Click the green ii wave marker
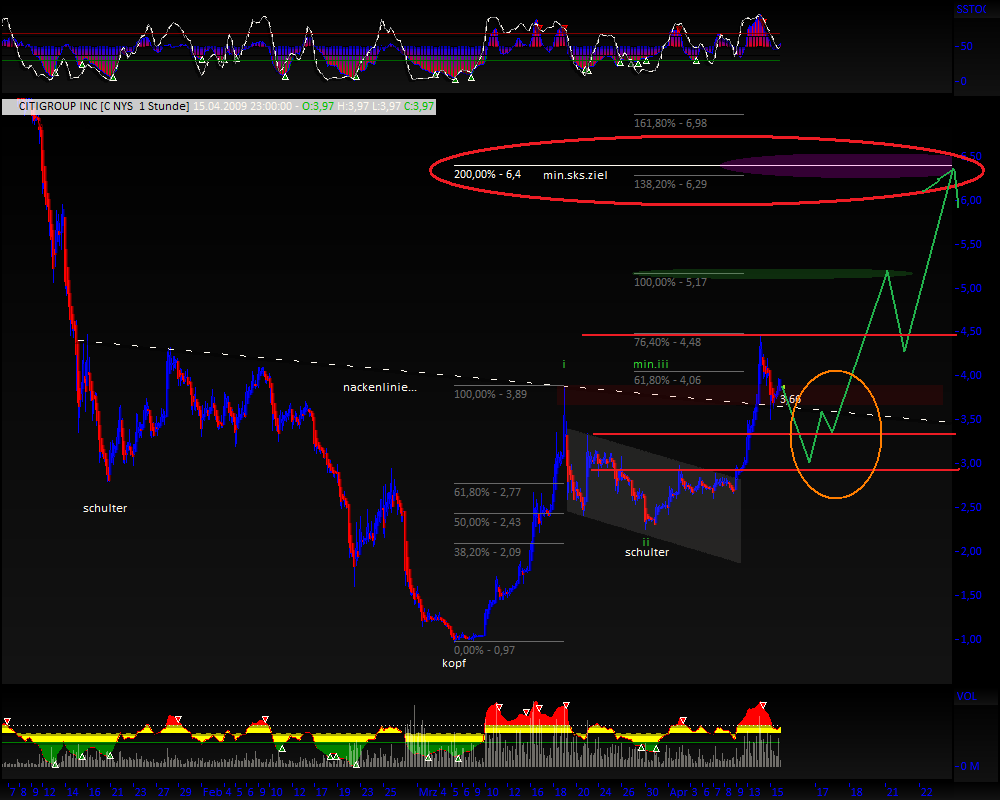The height and width of the screenshot is (800, 1000). [645, 542]
